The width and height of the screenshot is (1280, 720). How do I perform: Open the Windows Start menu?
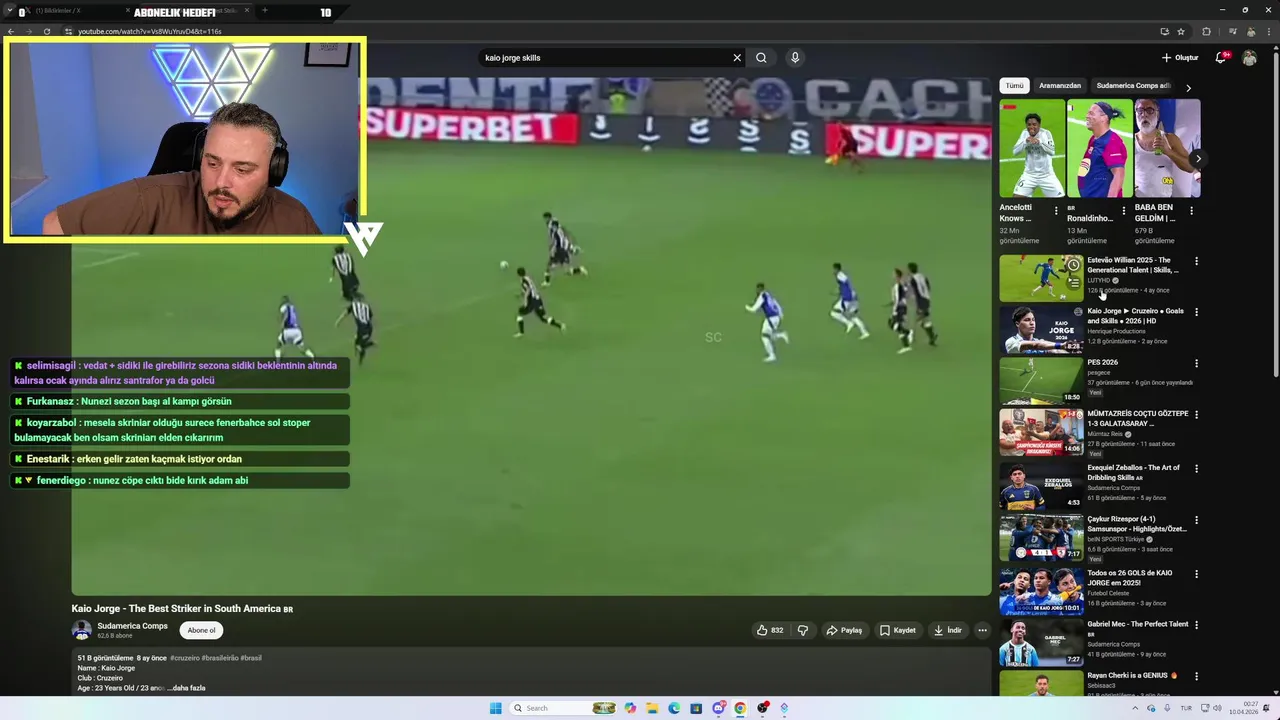(x=495, y=708)
